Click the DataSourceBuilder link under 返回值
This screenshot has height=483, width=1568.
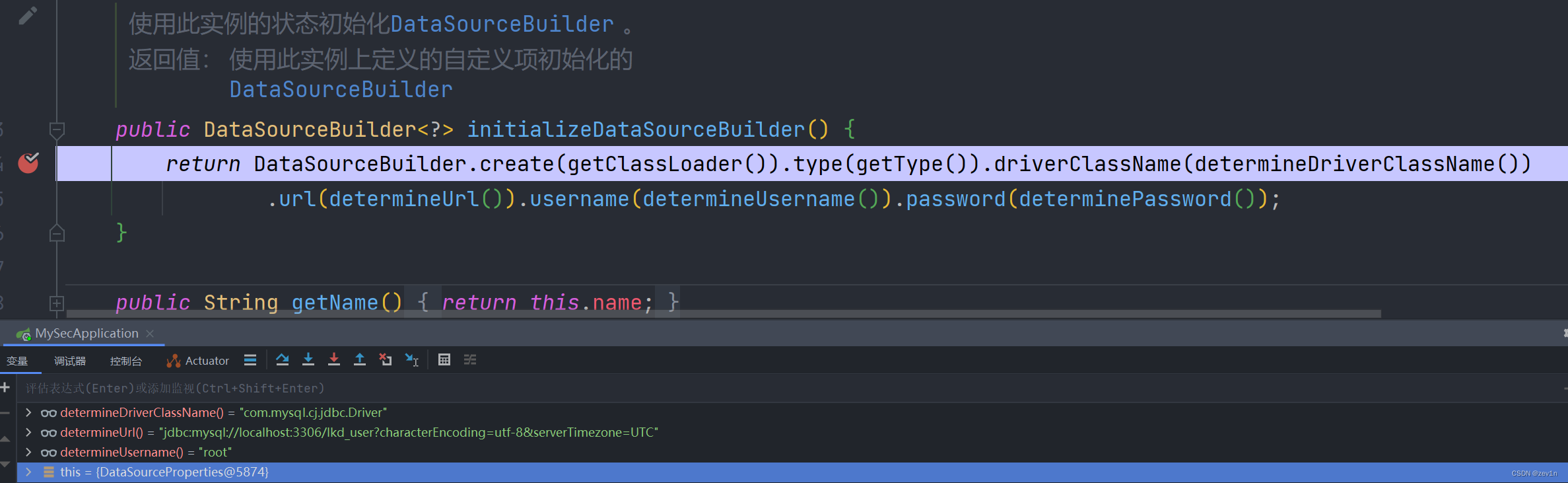click(341, 89)
